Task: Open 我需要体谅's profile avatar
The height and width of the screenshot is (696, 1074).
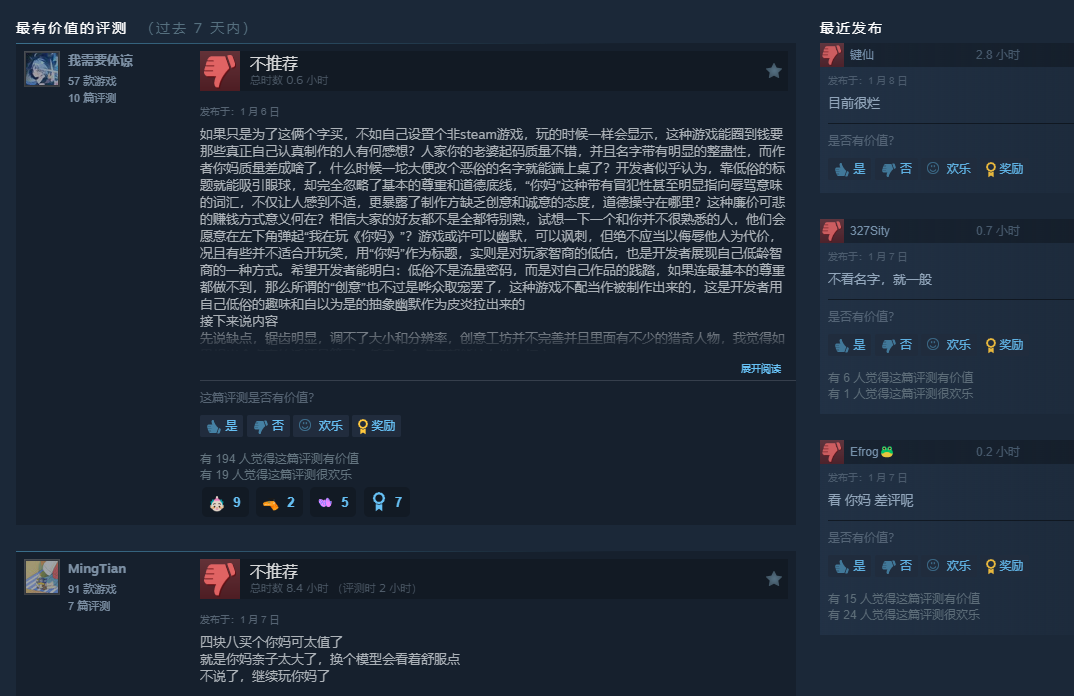Action: click(x=42, y=69)
